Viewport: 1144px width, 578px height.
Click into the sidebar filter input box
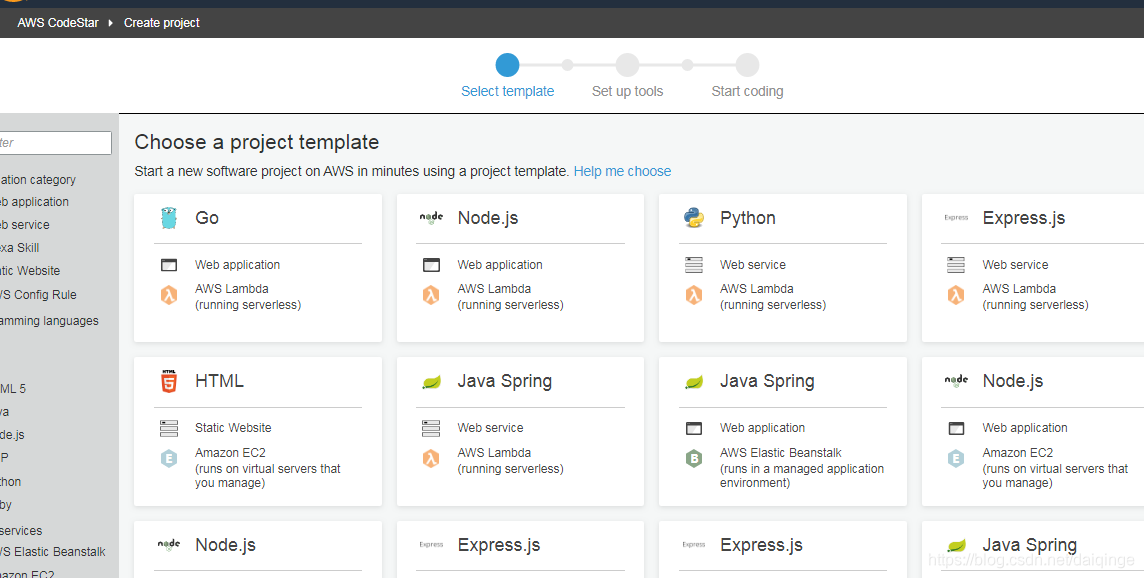(55, 143)
